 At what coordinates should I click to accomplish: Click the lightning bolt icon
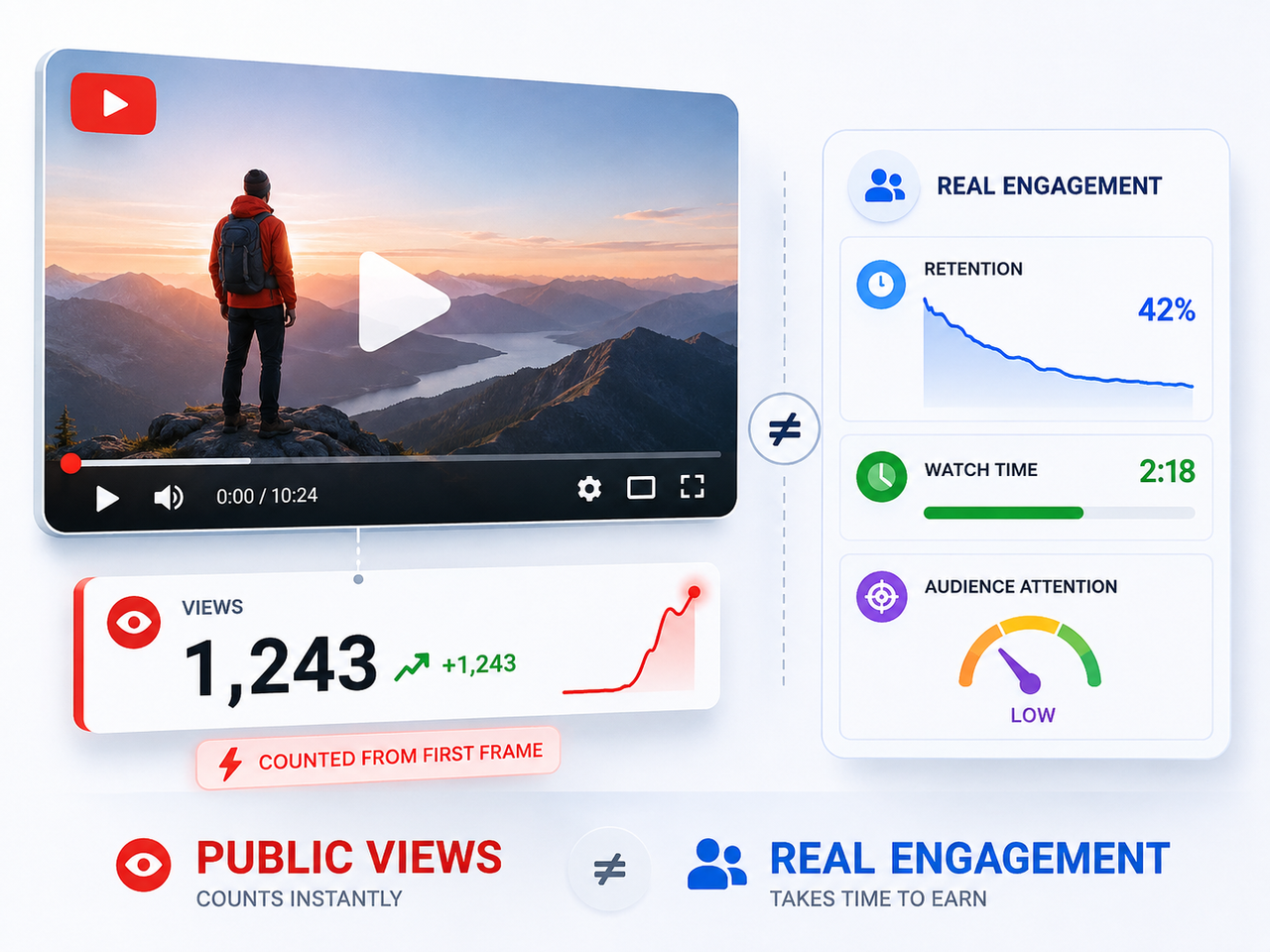click(x=230, y=764)
